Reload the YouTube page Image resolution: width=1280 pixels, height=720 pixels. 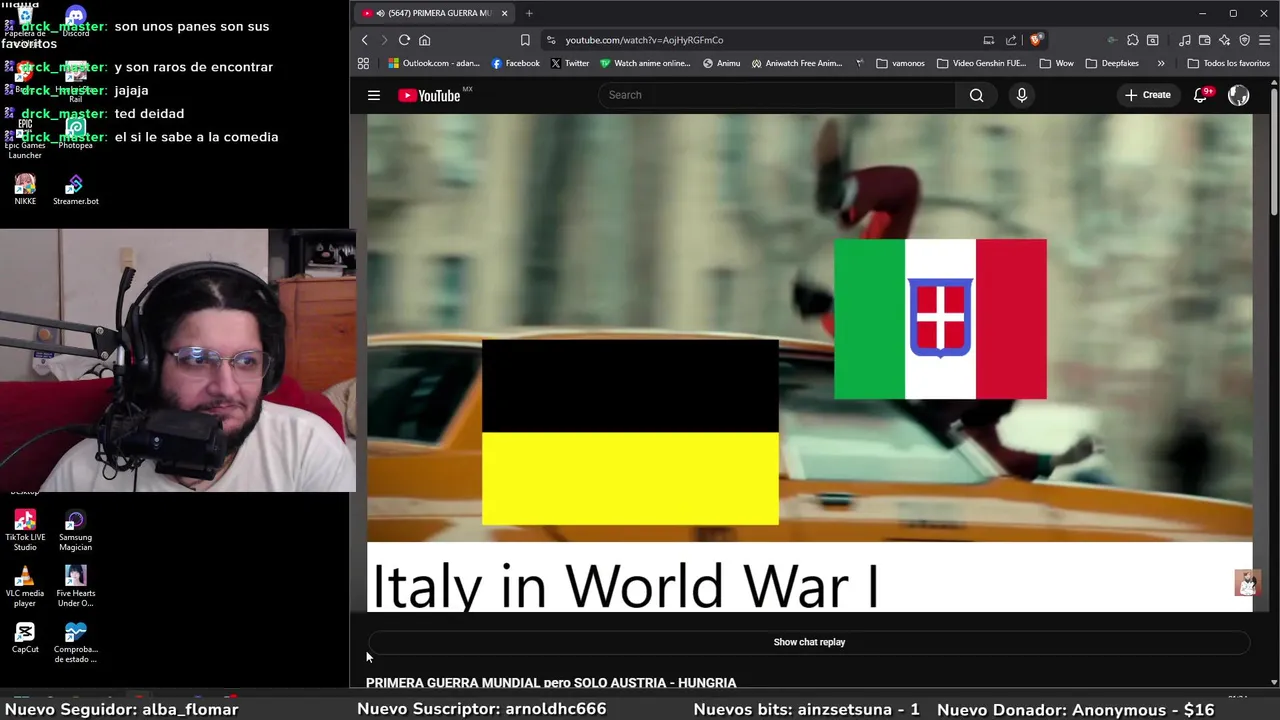point(404,40)
